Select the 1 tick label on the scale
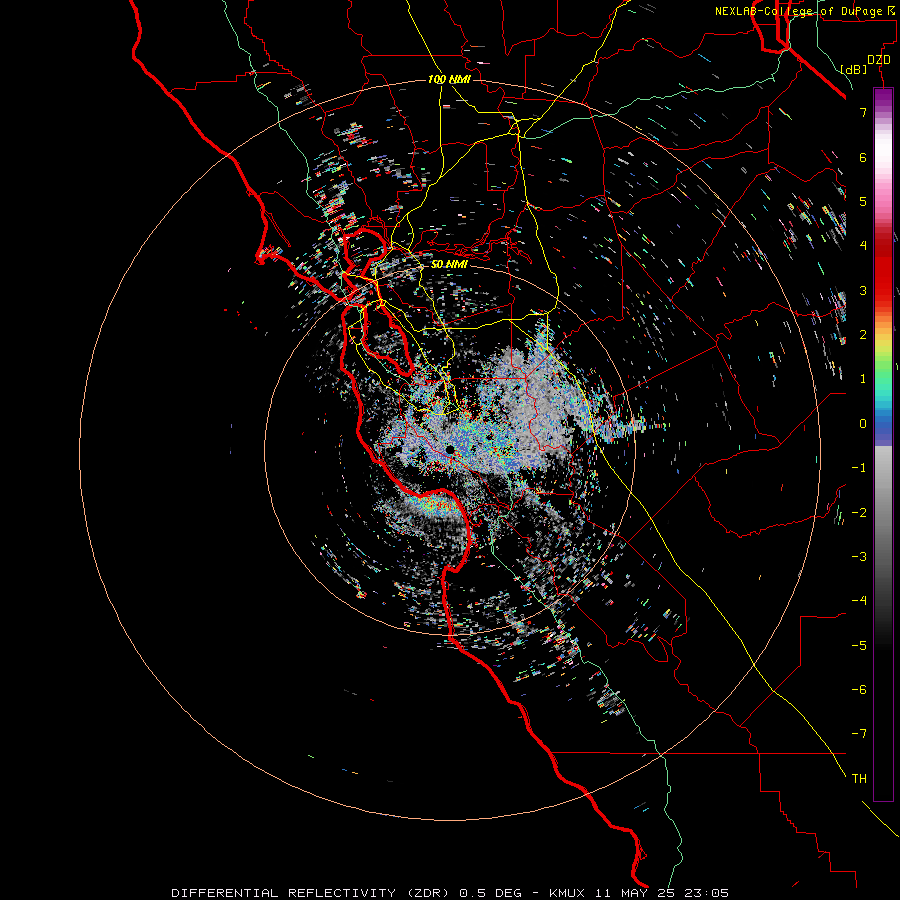The height and width of the screenshot is (900, 900). click(863, 379)
